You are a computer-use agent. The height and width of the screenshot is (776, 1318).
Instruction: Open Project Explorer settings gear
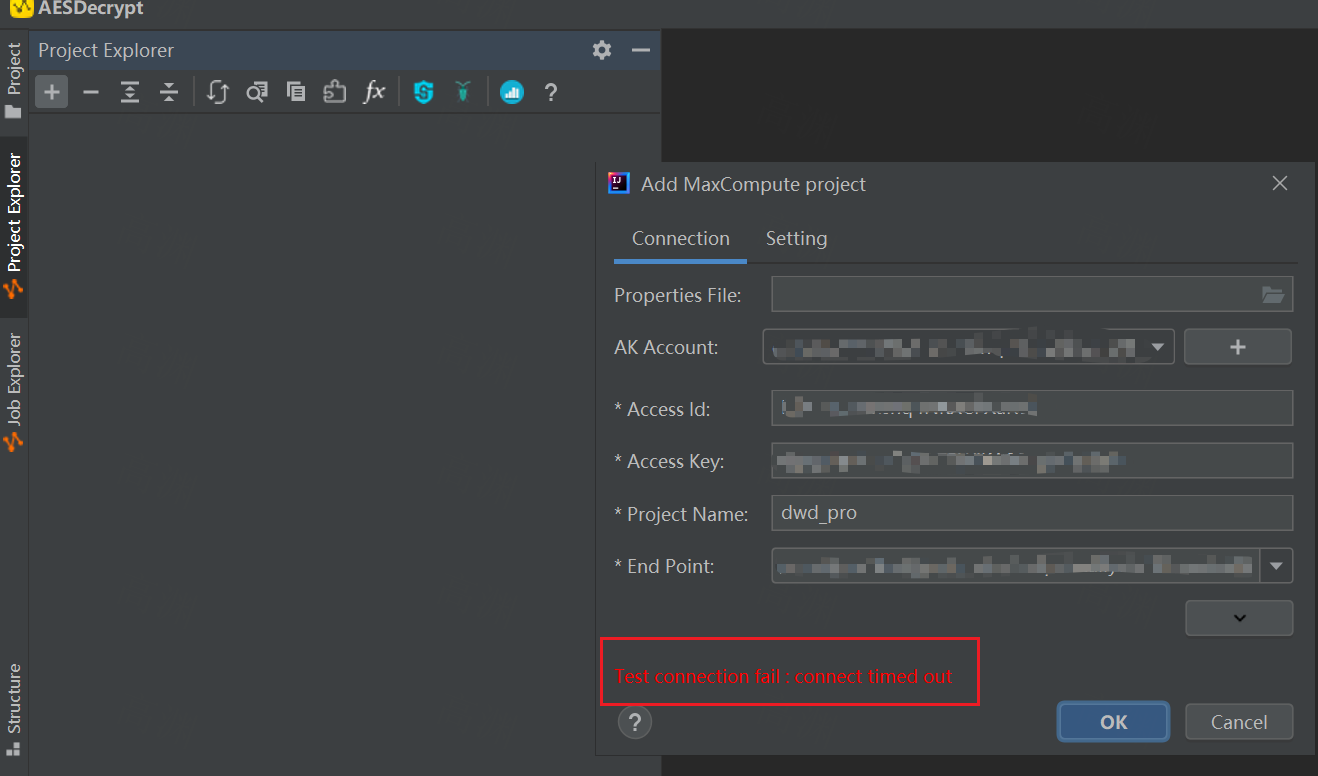point(601,50)
